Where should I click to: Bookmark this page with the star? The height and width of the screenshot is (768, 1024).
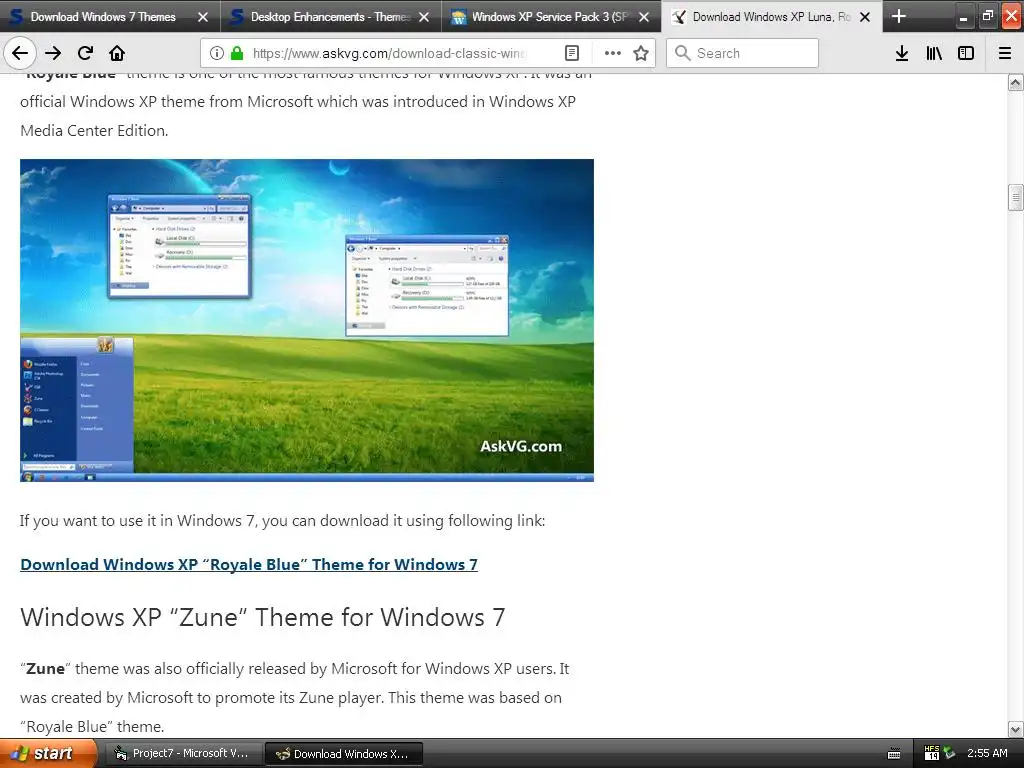[641, 54]
